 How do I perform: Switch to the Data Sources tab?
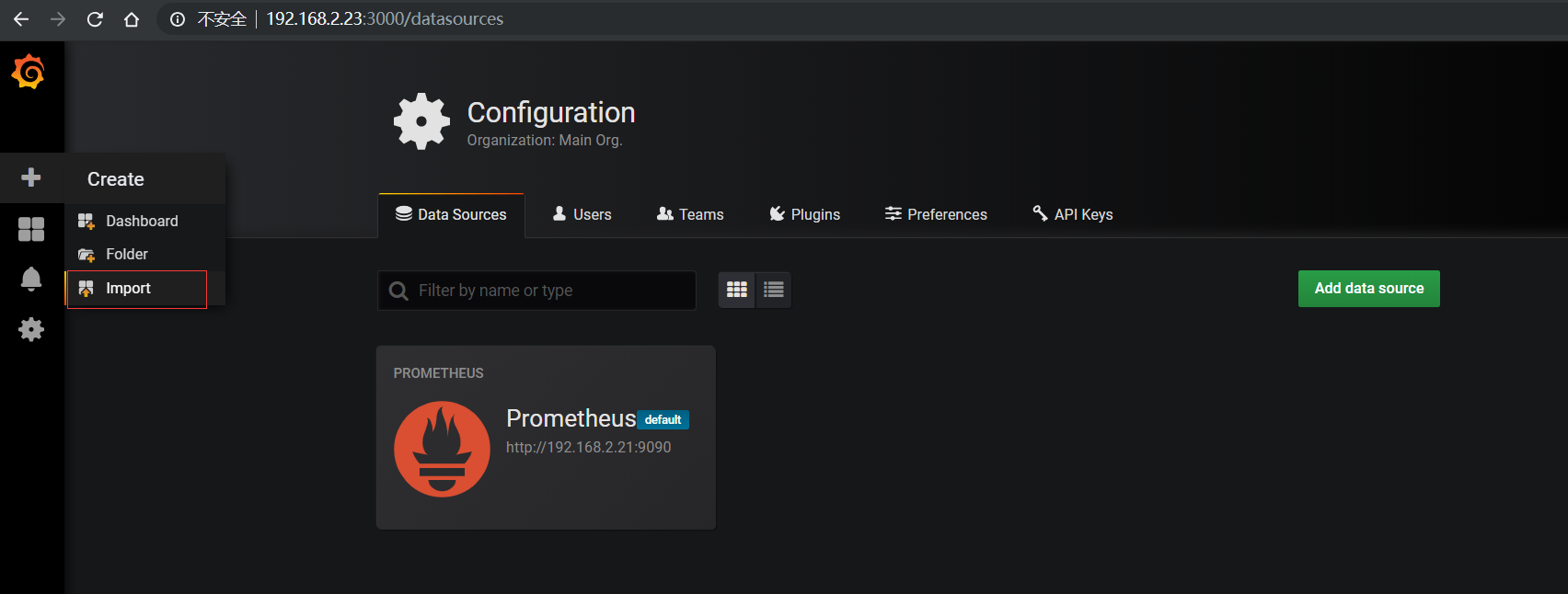pos(451,214)
